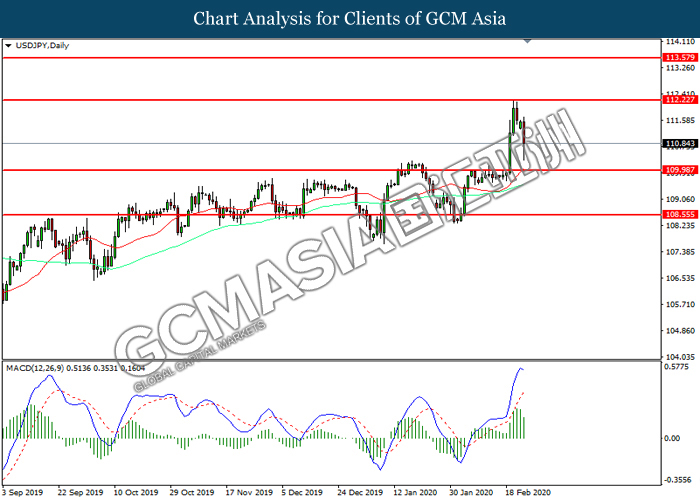Click the MACD scale value -0.3556
The image size is (700, 500).
pyautogui.click(x=678, y=480)
